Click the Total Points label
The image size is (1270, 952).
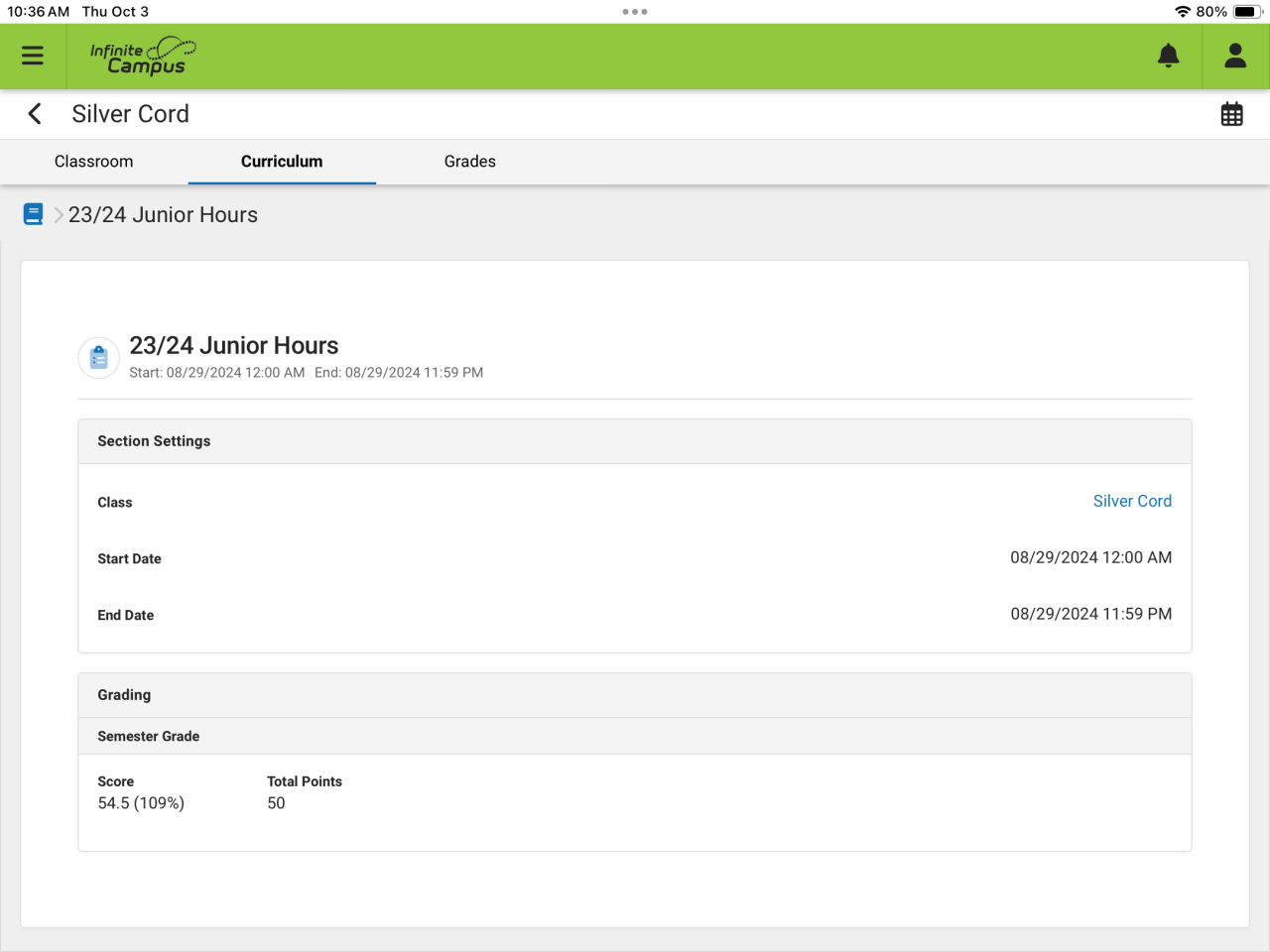click(x=305, y=781)
